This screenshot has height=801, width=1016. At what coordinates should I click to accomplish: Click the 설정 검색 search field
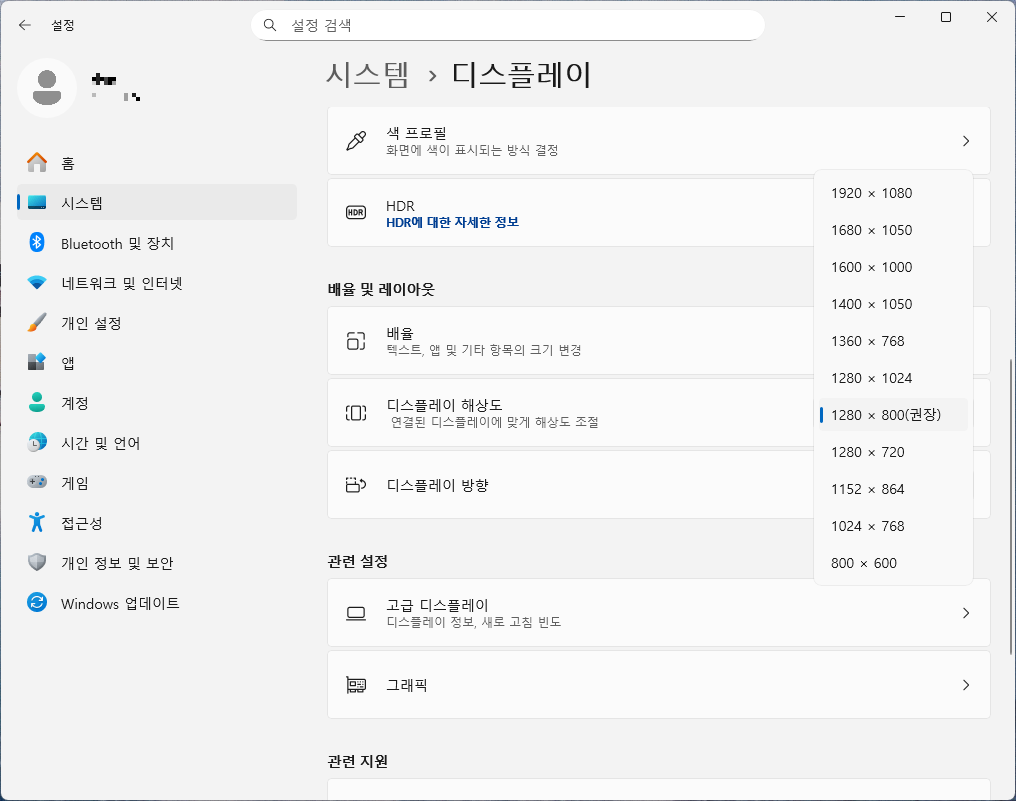(x=507, y=25)
